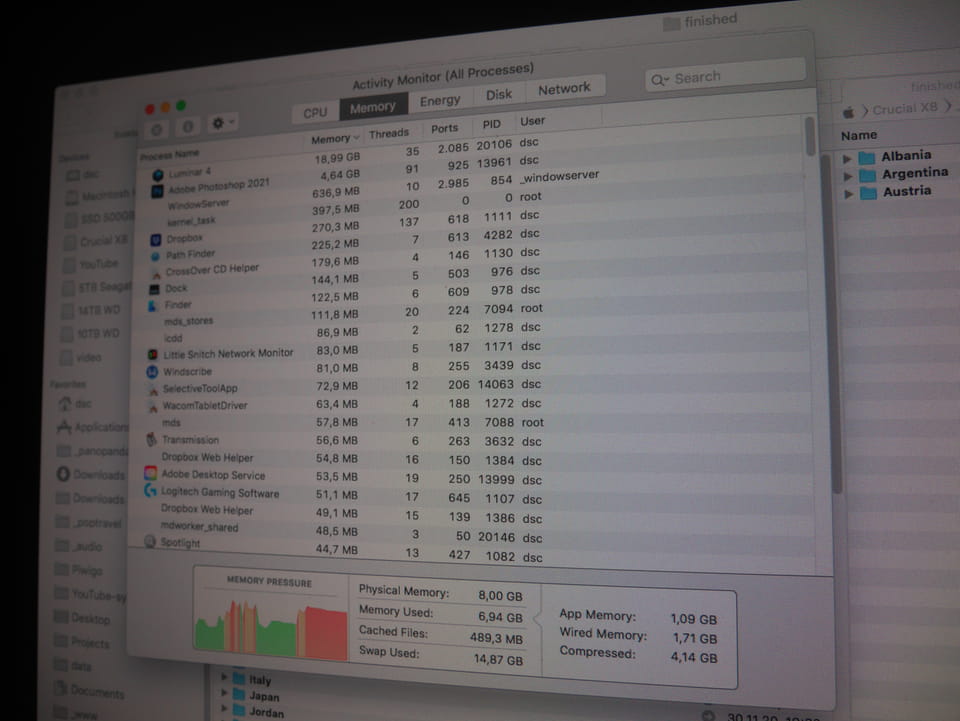
Task: Click the Dropbox process icon
Action: (x=155, y=240)
